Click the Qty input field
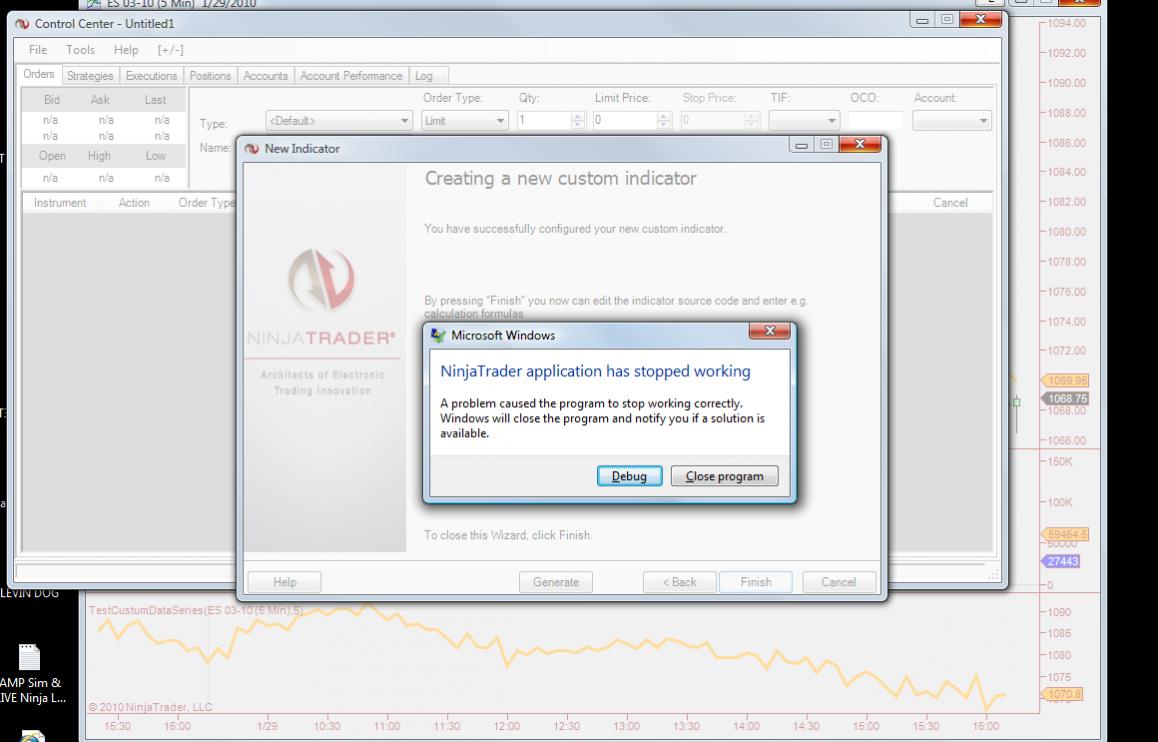This screenshot has width=1158, height=742. tap(544, 120)
